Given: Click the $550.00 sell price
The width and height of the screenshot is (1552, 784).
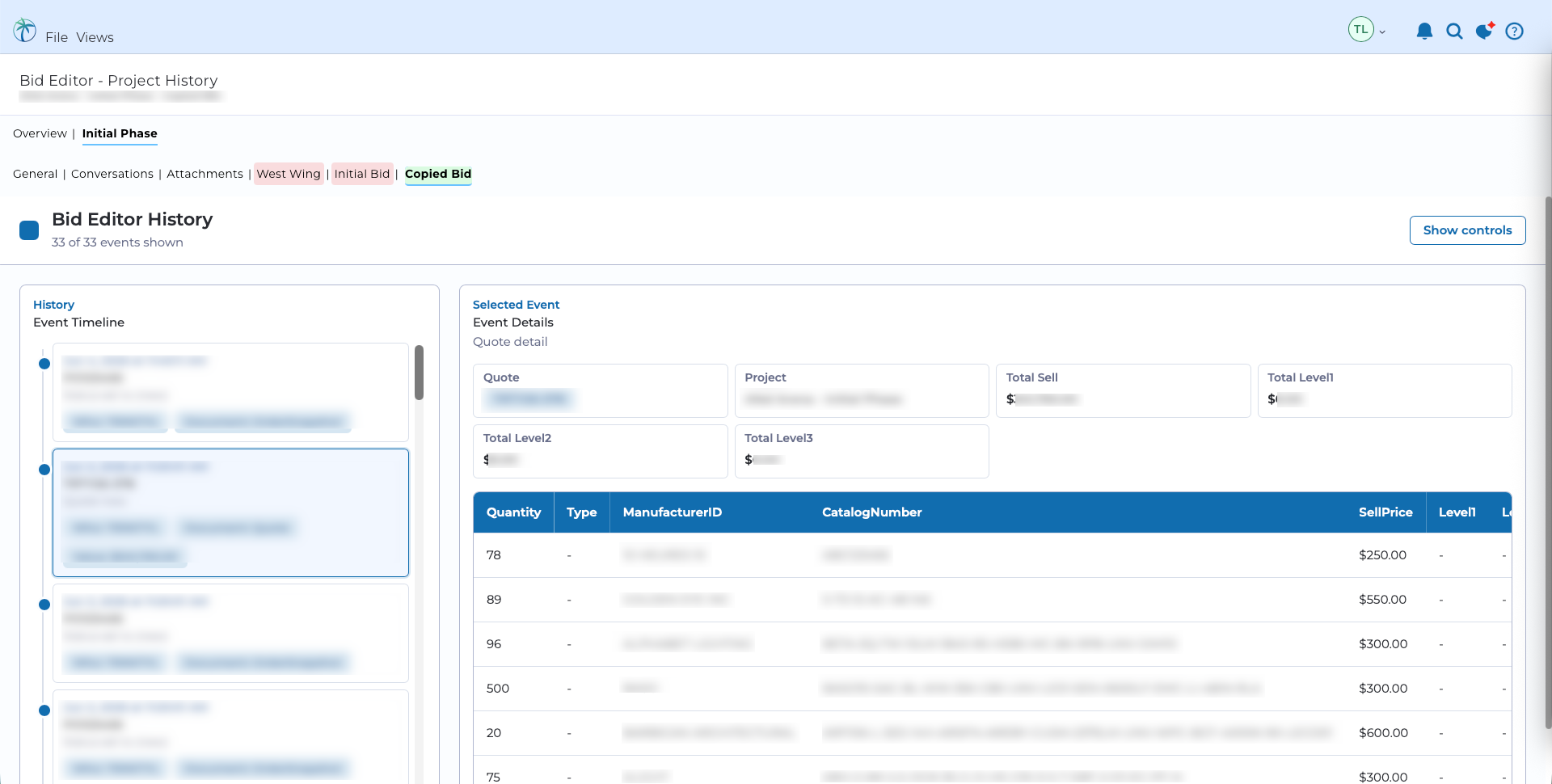Looking at the screenshot, I should [1382, 600].
